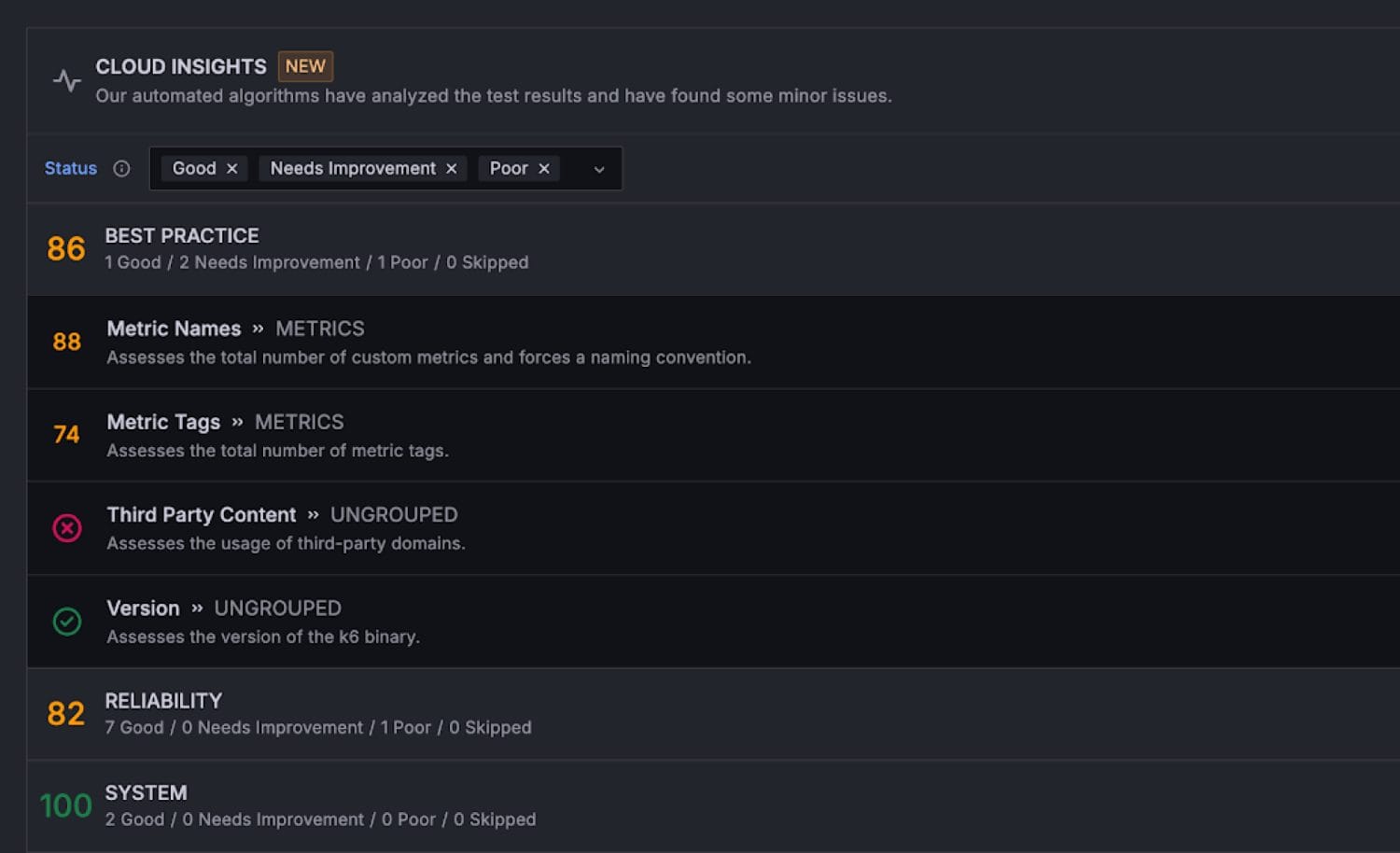This screenshot has width=1400, height=853.
Task: Click "Assesses the usage of third-party domains."
Action: pyautogui.click(x=286, y=543)
